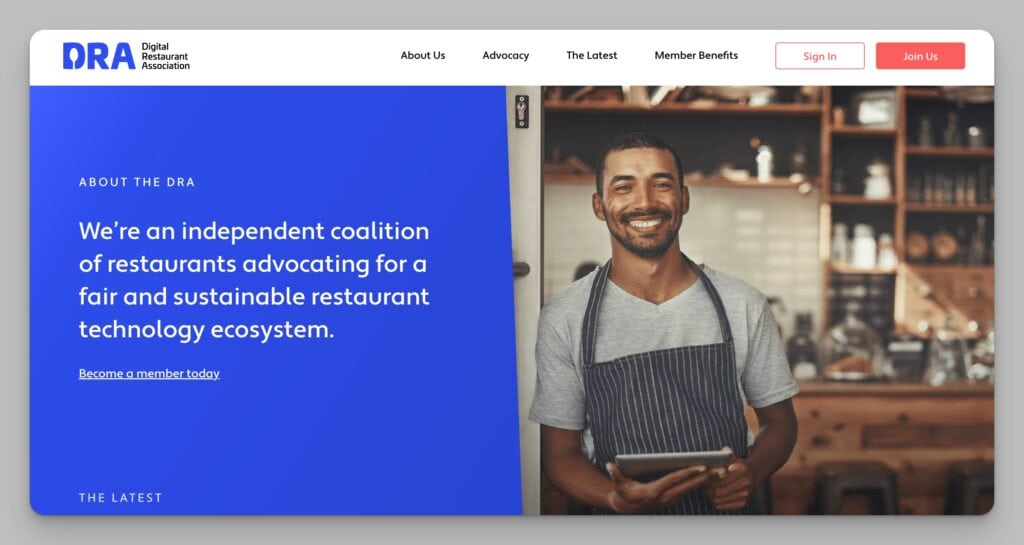Image resolution: width=1024 pixels, height=545 pixels.
Task: Go to the Advocacy page
Action: pos(505,55)
